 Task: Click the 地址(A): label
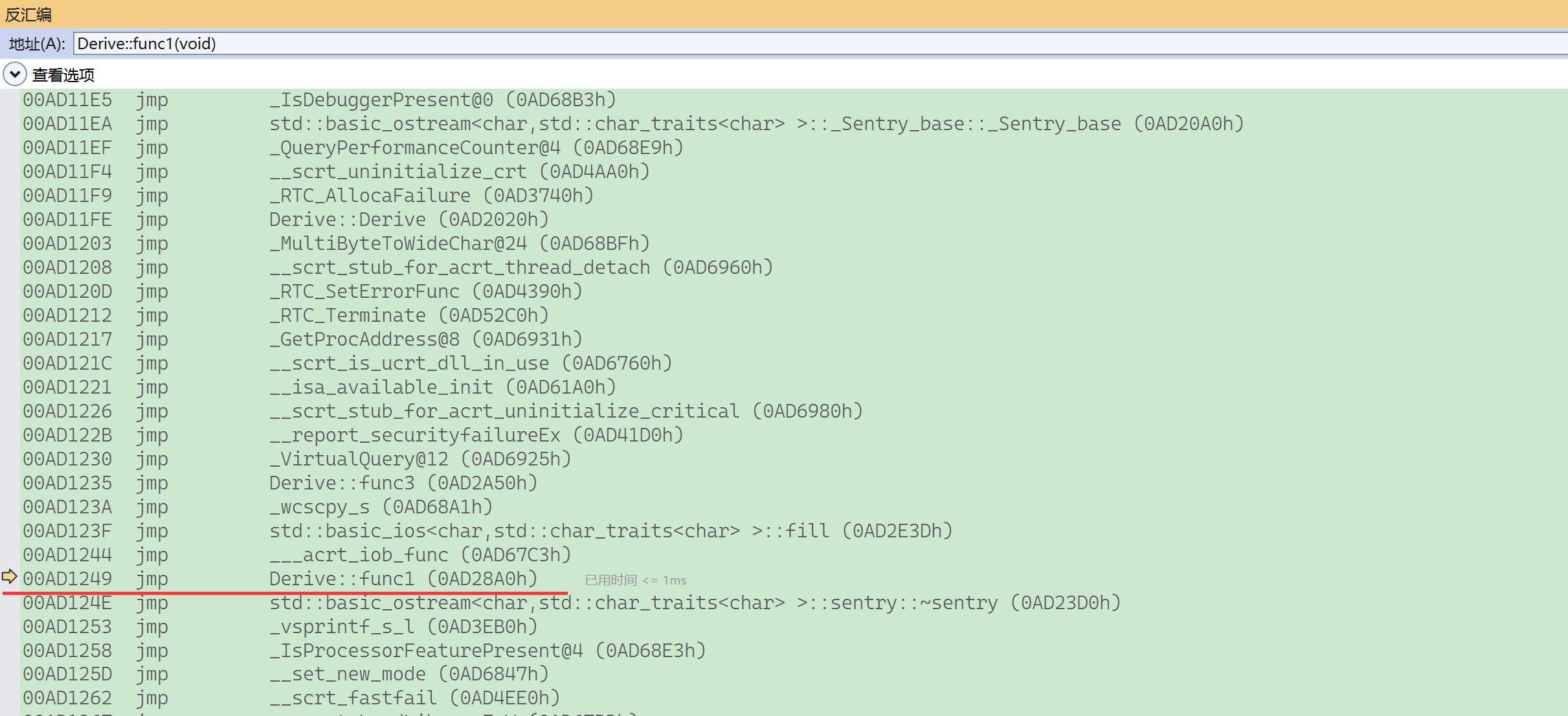[x=37, y=44]
